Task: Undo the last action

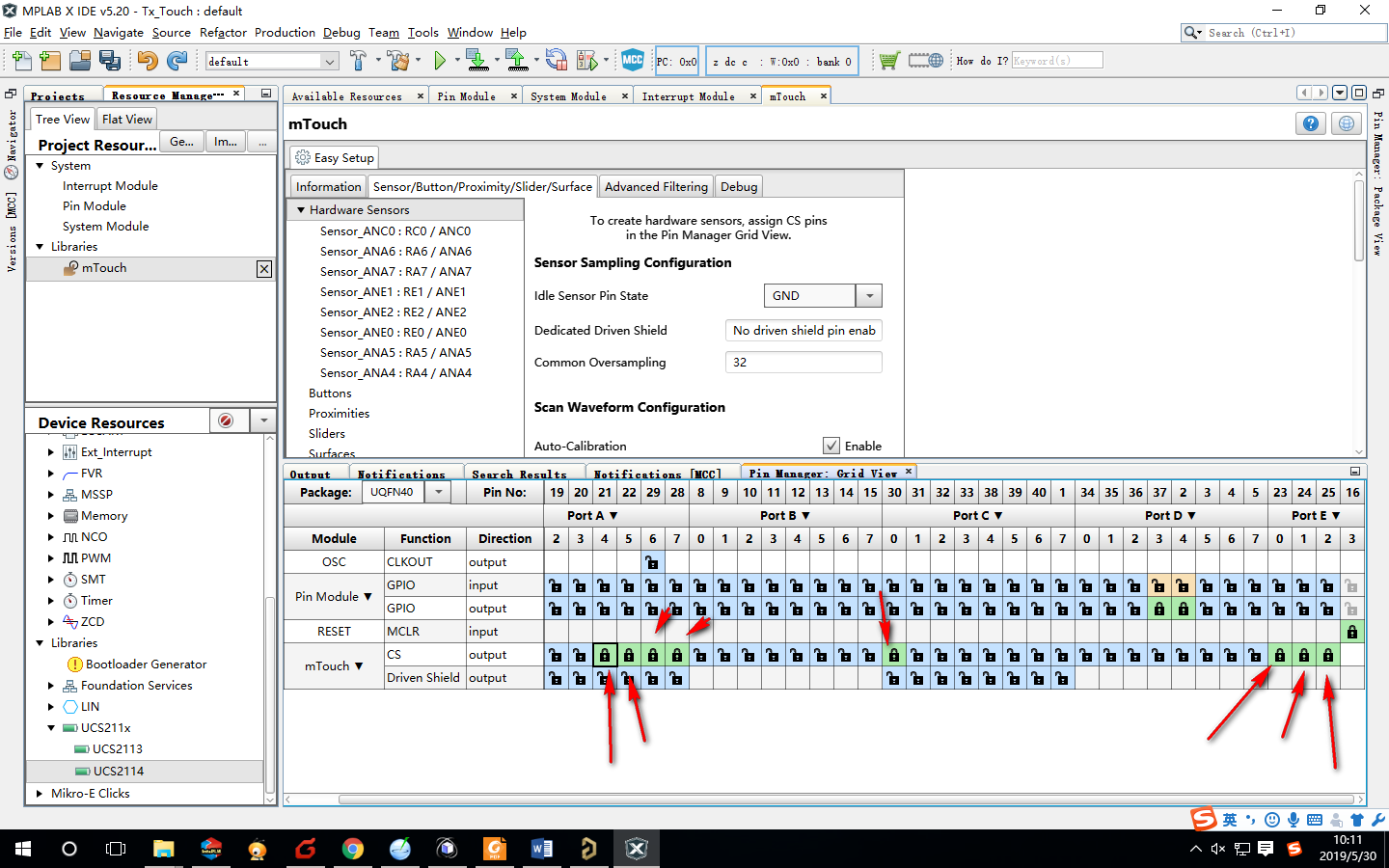Action: pyautogui.click(x=147, y=61)
